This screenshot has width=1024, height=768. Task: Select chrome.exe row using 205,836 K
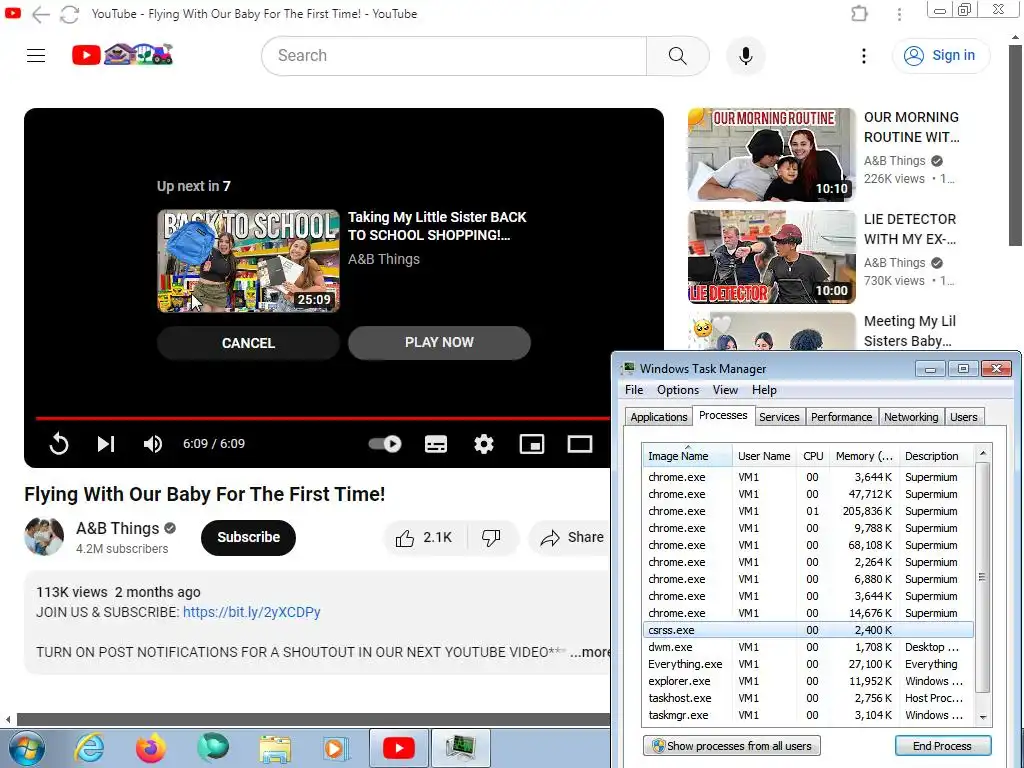pos(808,511)
